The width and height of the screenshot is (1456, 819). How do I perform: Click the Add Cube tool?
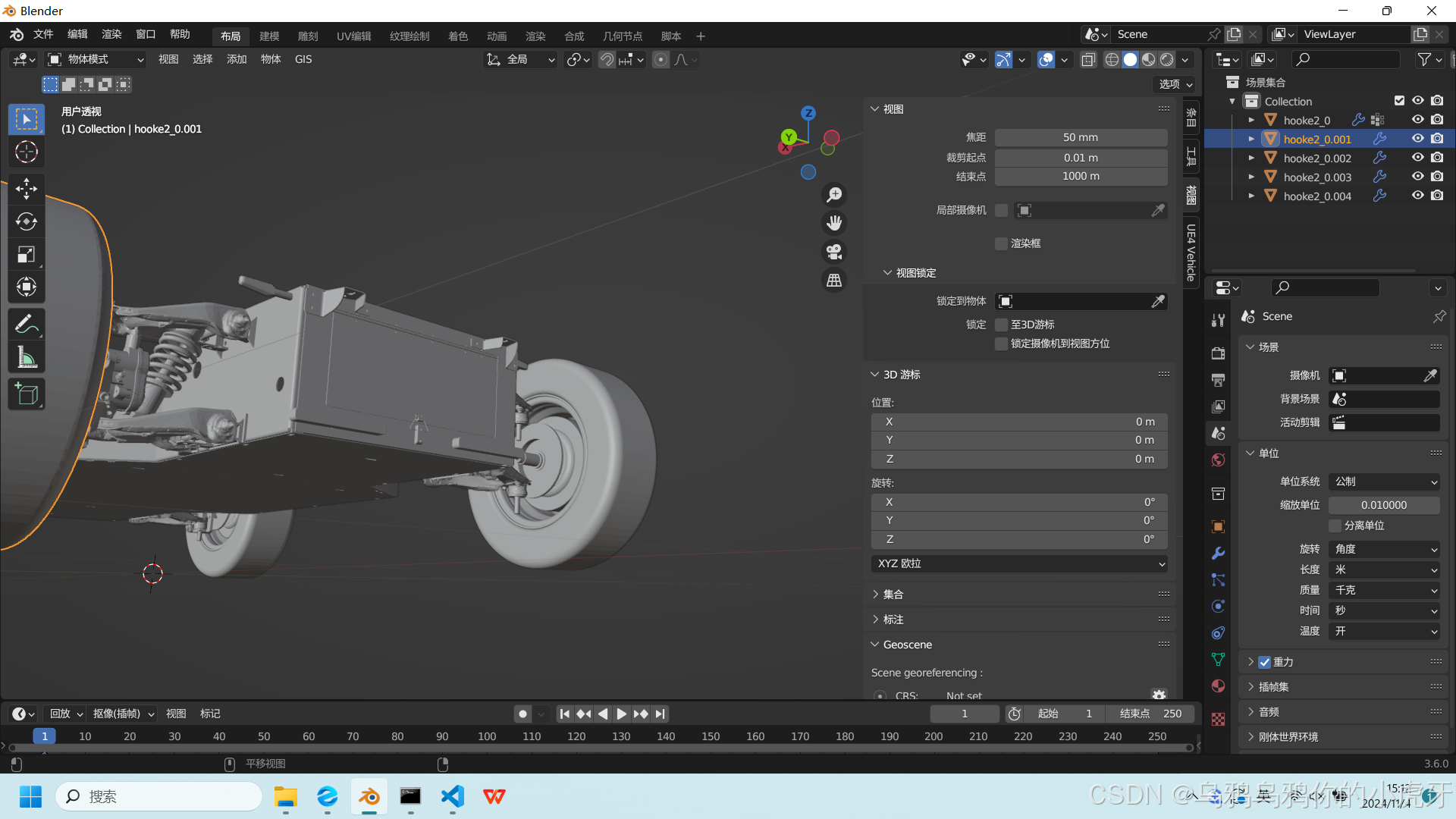tap(27, 394)
